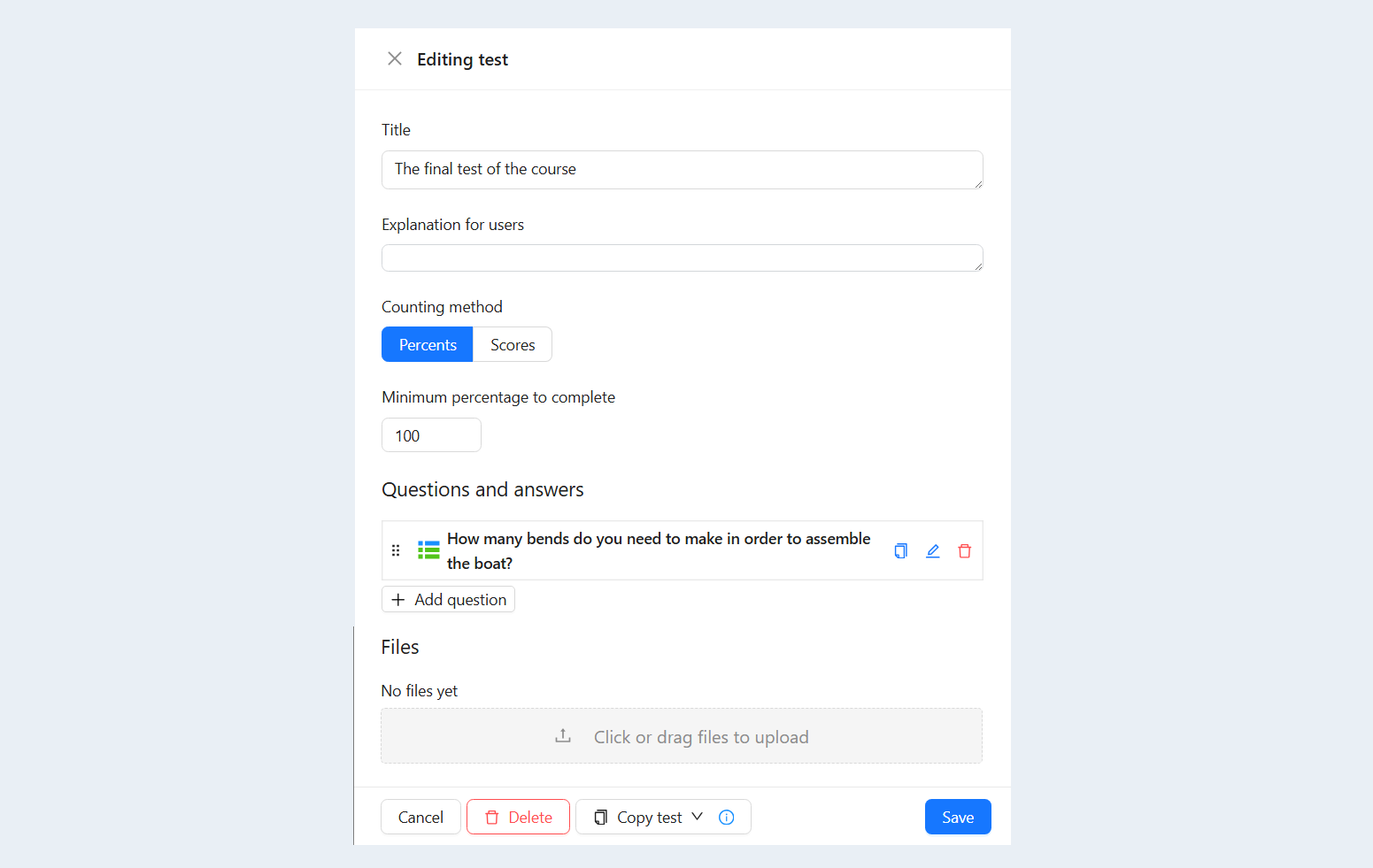The height and width of the screenshot is (868, 1373).
Task: Click the plus icon in Add question
Action: click(398, 600)
